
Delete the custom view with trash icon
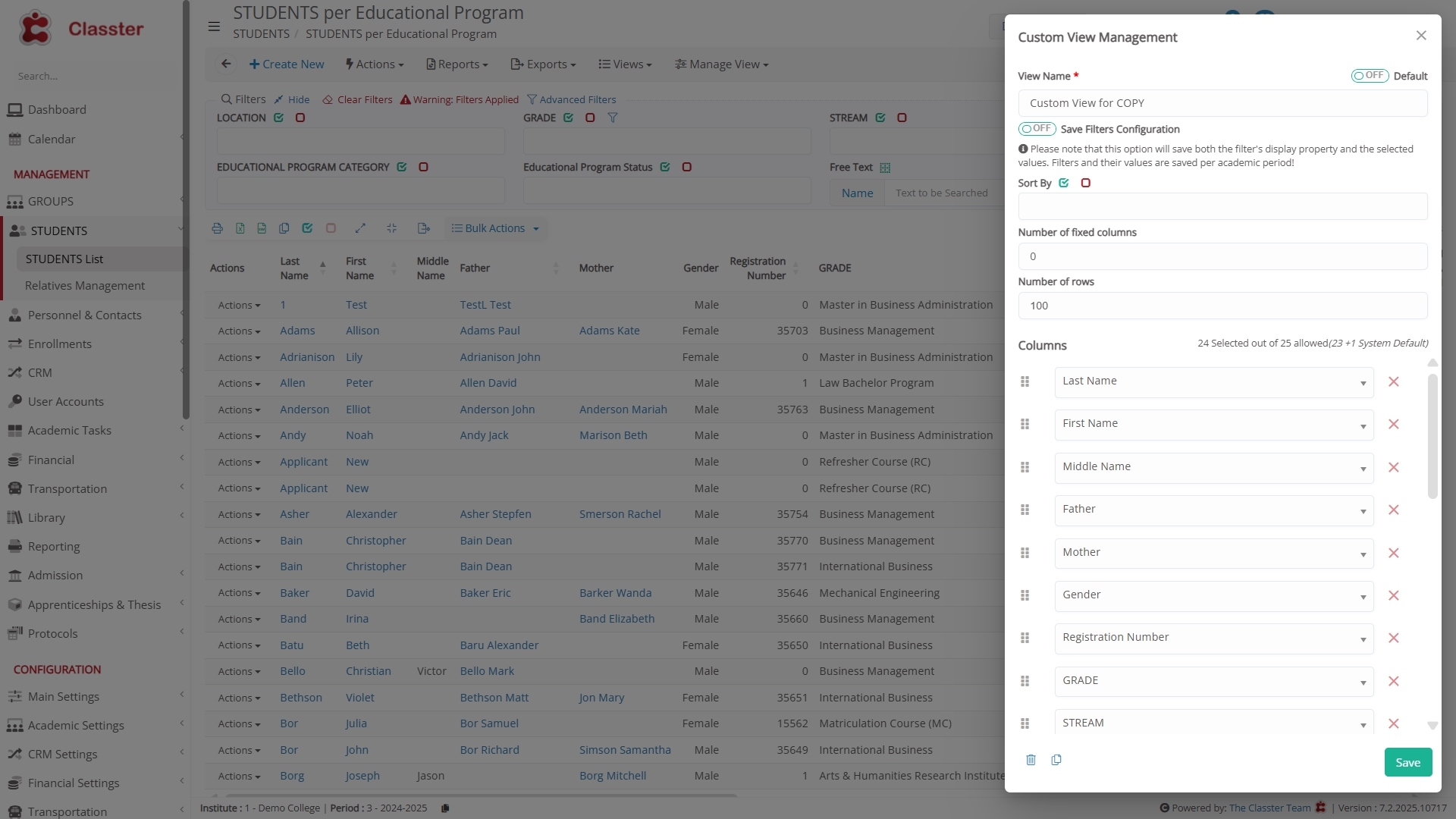[x=1031, y=760]
